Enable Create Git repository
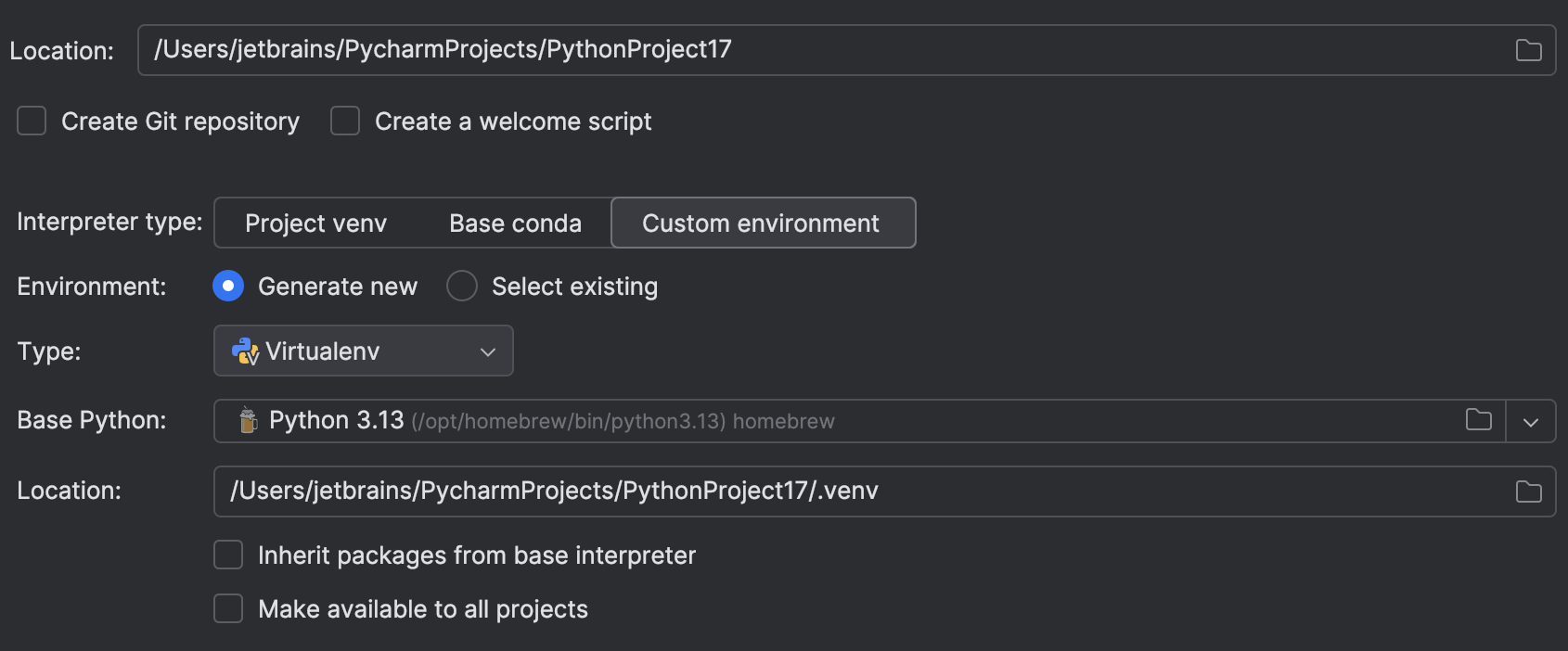 click(x=32, y=121)
